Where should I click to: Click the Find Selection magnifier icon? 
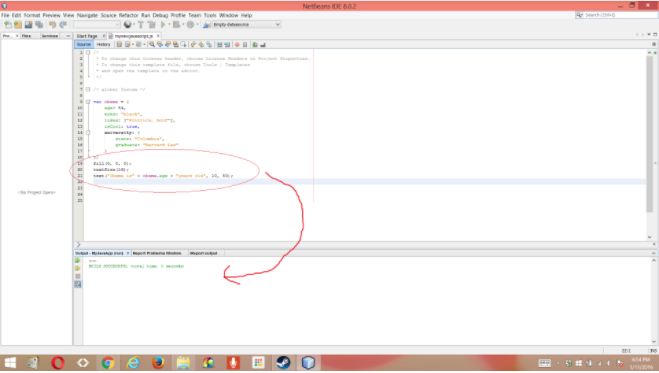152,45
